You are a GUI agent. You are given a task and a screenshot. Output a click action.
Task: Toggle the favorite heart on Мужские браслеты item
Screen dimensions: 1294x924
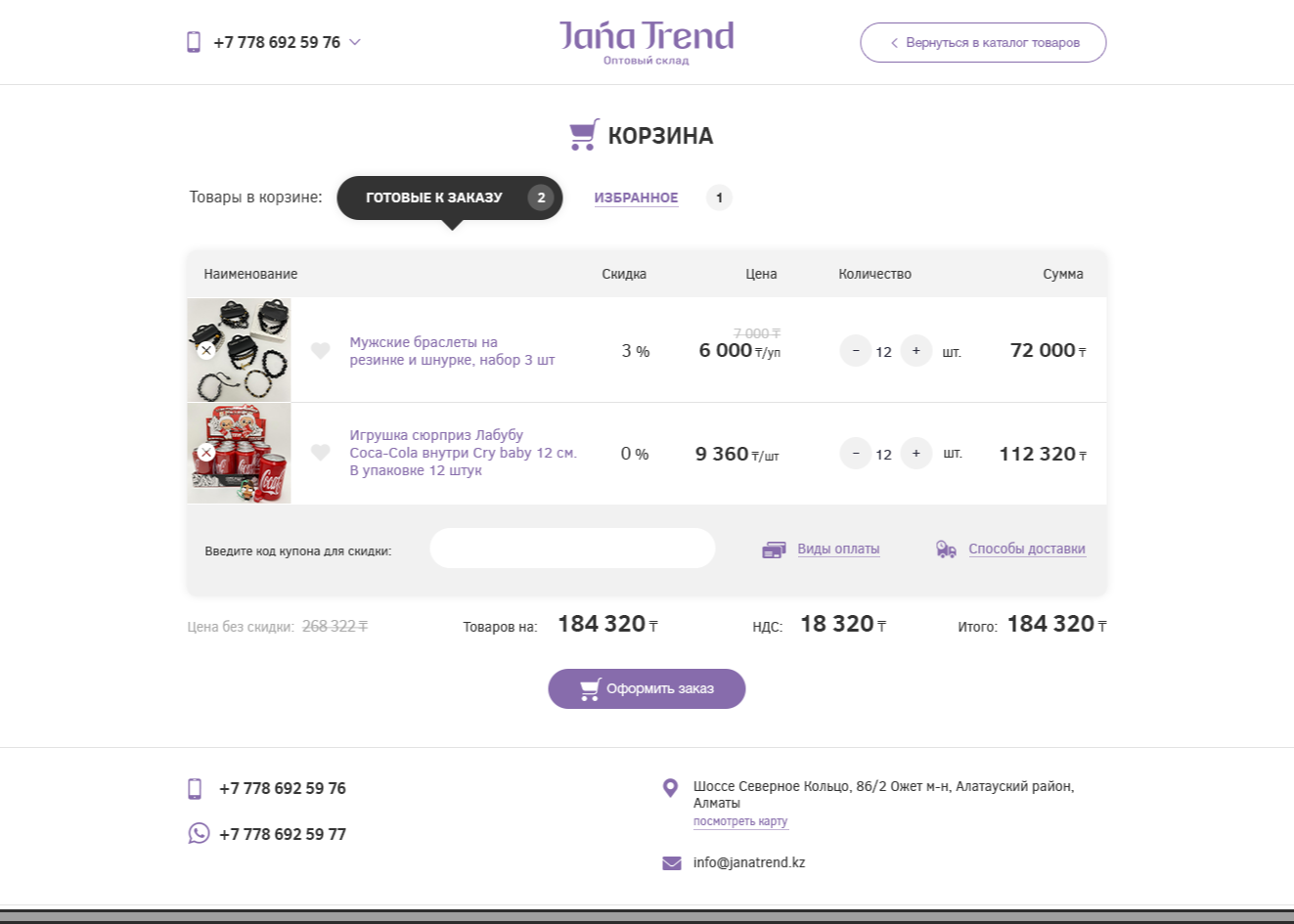[x=321, y=350]
